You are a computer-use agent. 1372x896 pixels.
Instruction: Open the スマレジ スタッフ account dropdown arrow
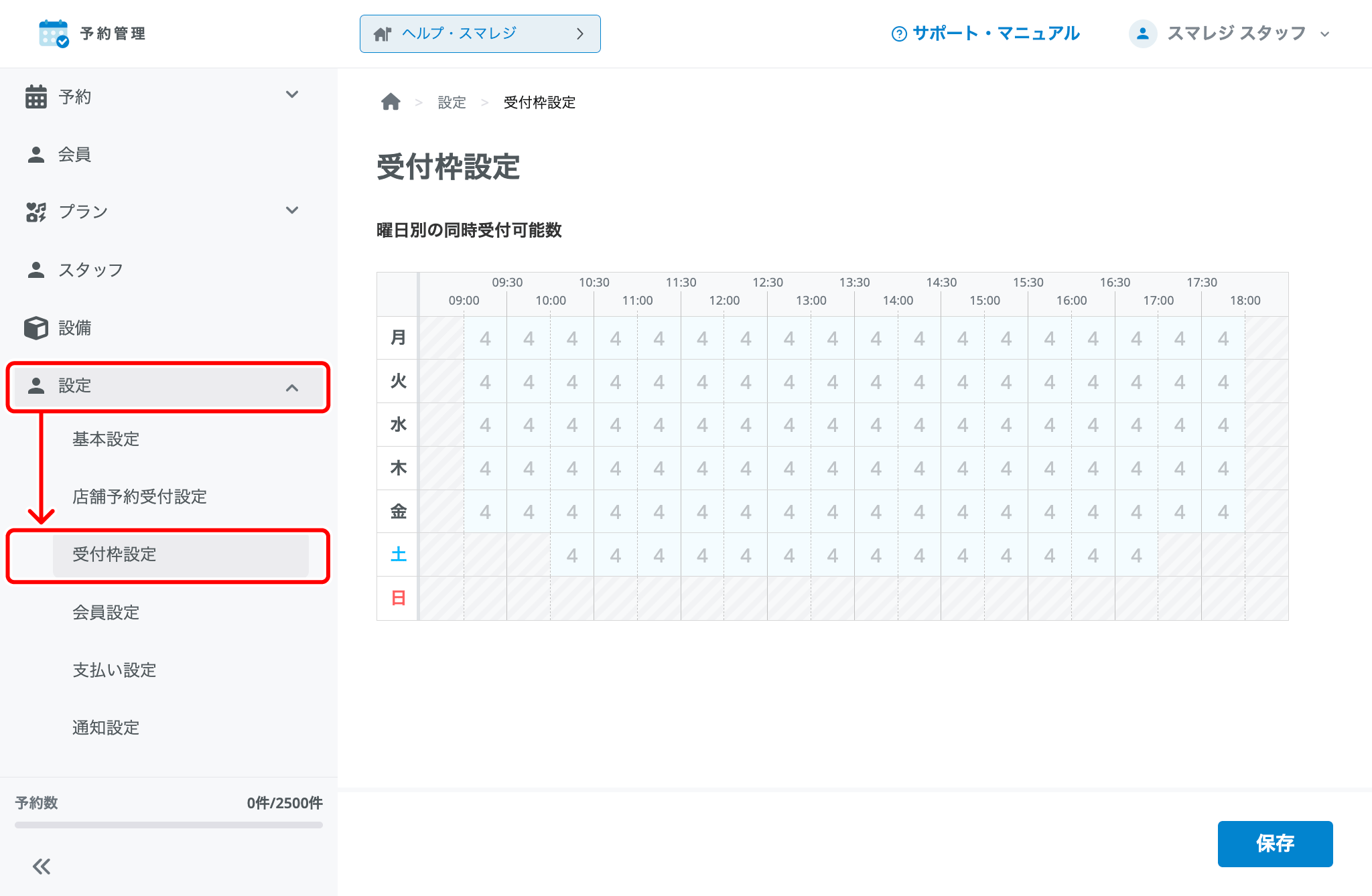point(1324,34)
